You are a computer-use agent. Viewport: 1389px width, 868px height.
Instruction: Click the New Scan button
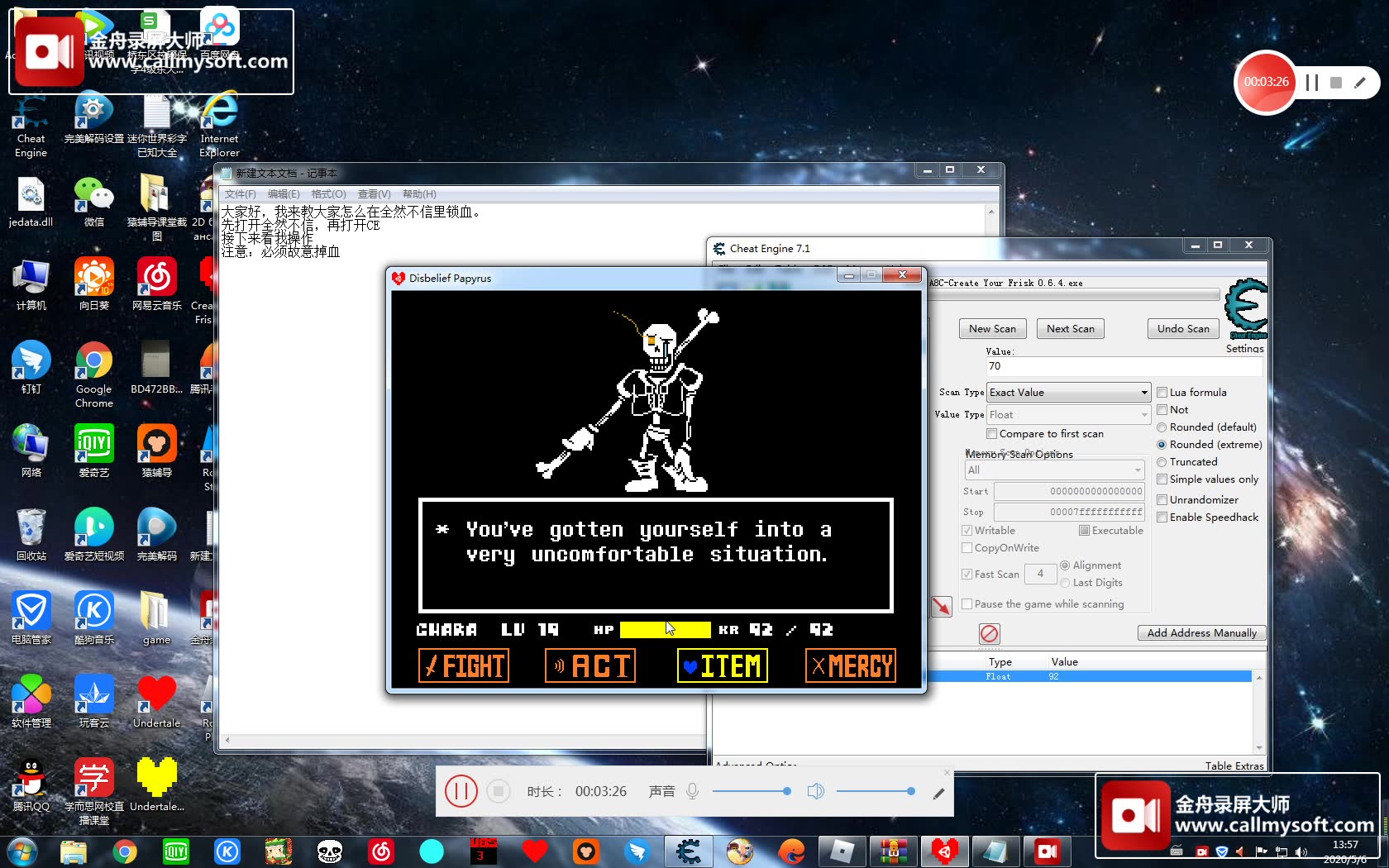(x=992, y=329)
